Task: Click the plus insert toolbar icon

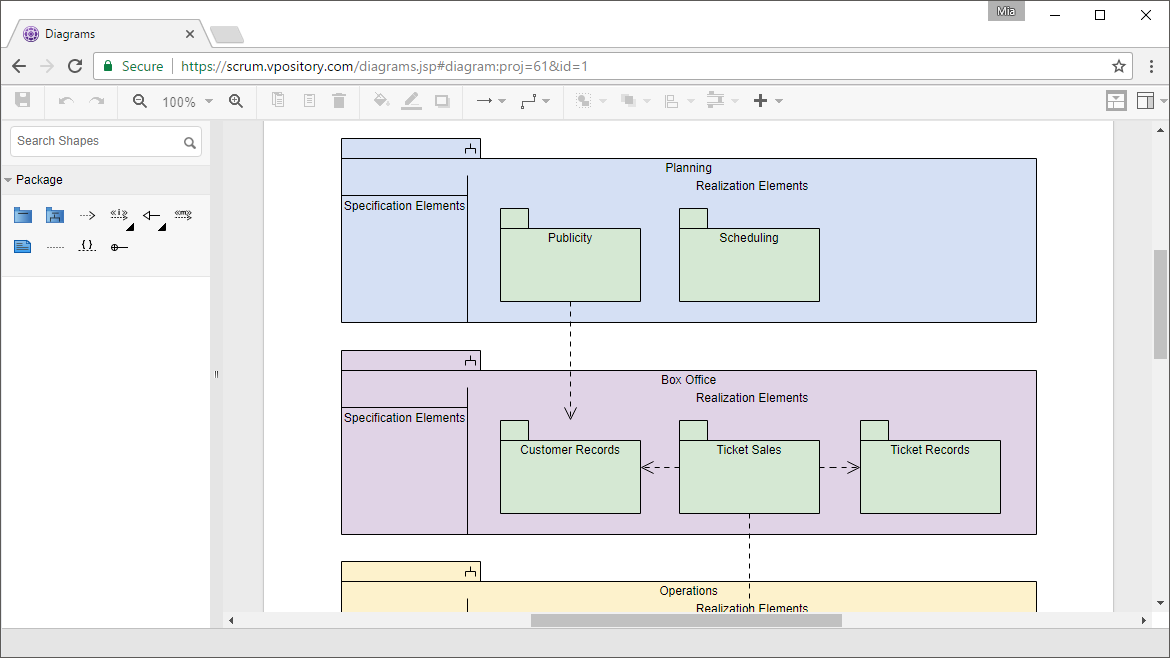Action: pyautogui.click(x=760, y=101)
